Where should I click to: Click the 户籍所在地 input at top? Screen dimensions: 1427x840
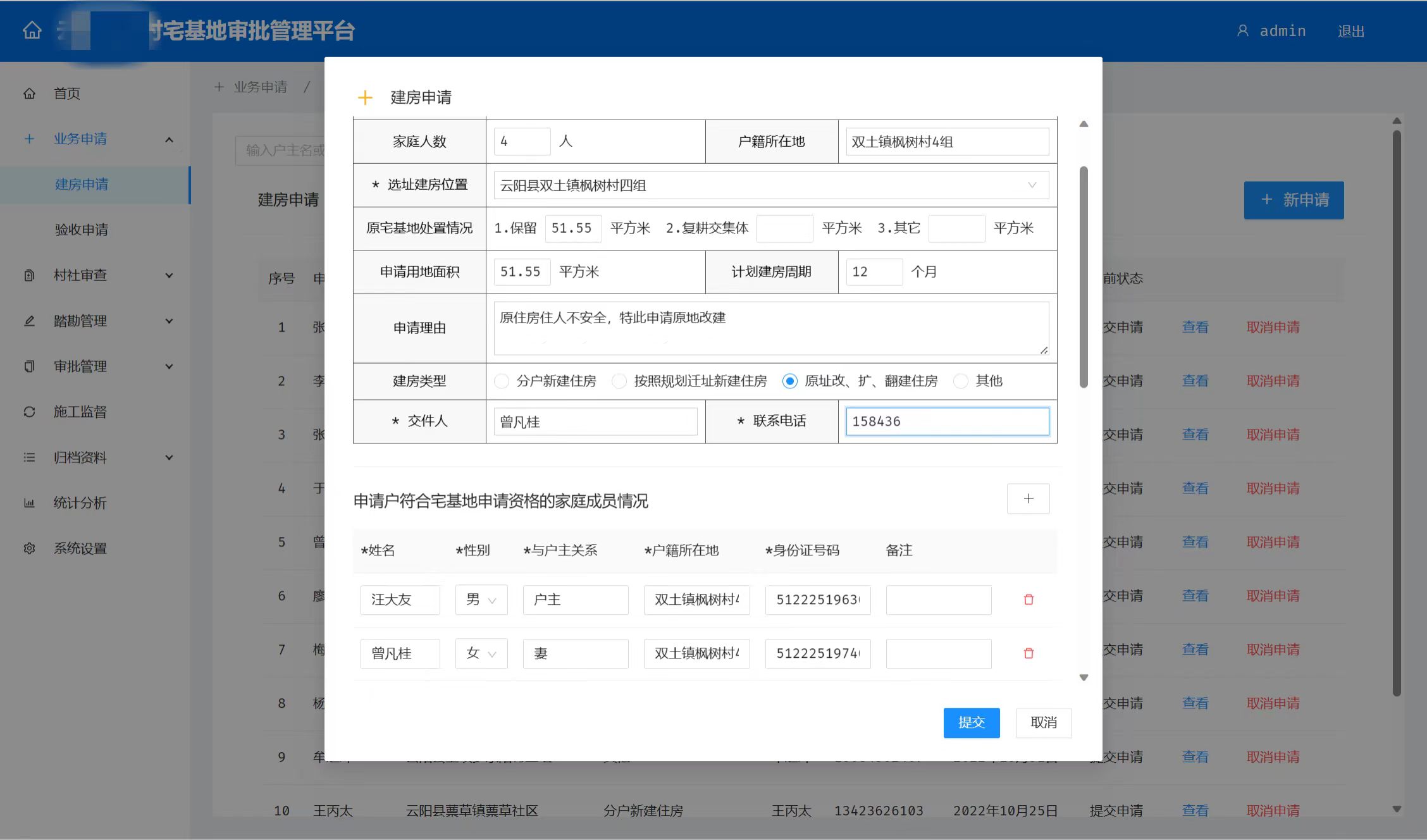click(x=948, y=142)
